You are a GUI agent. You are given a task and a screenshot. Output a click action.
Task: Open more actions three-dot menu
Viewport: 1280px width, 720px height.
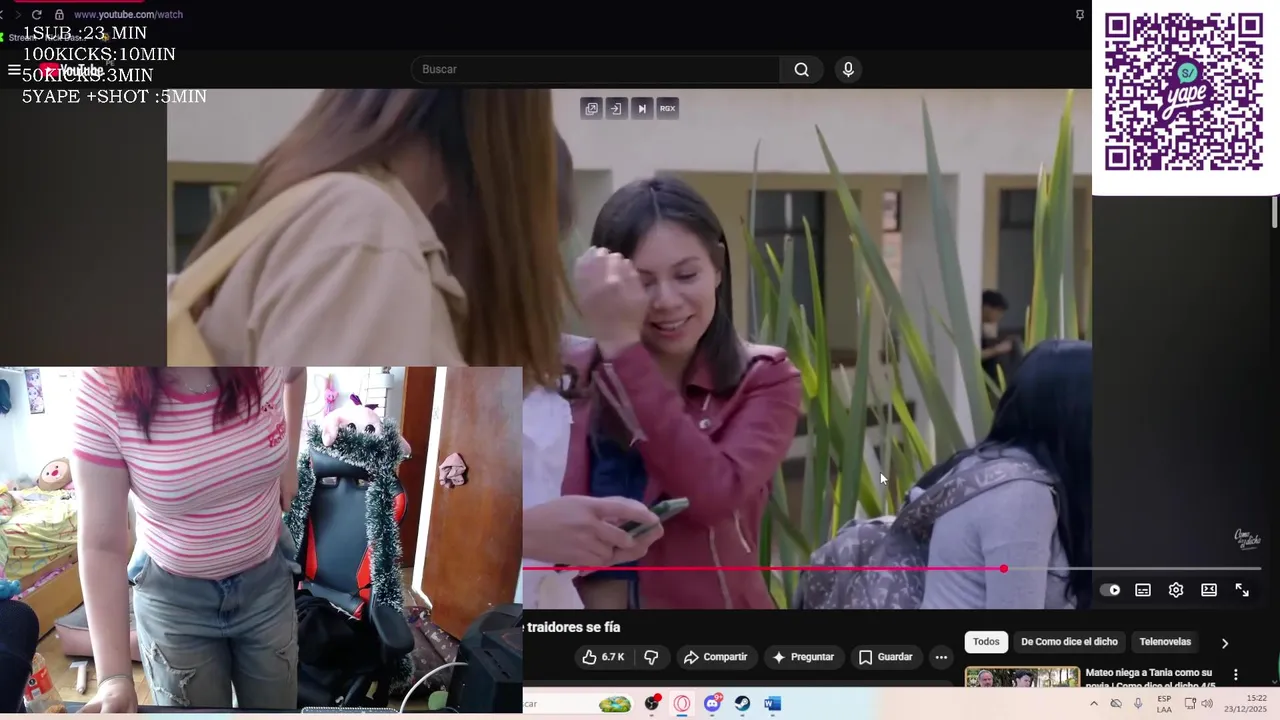pyautogui.click(x=941, y=657)
